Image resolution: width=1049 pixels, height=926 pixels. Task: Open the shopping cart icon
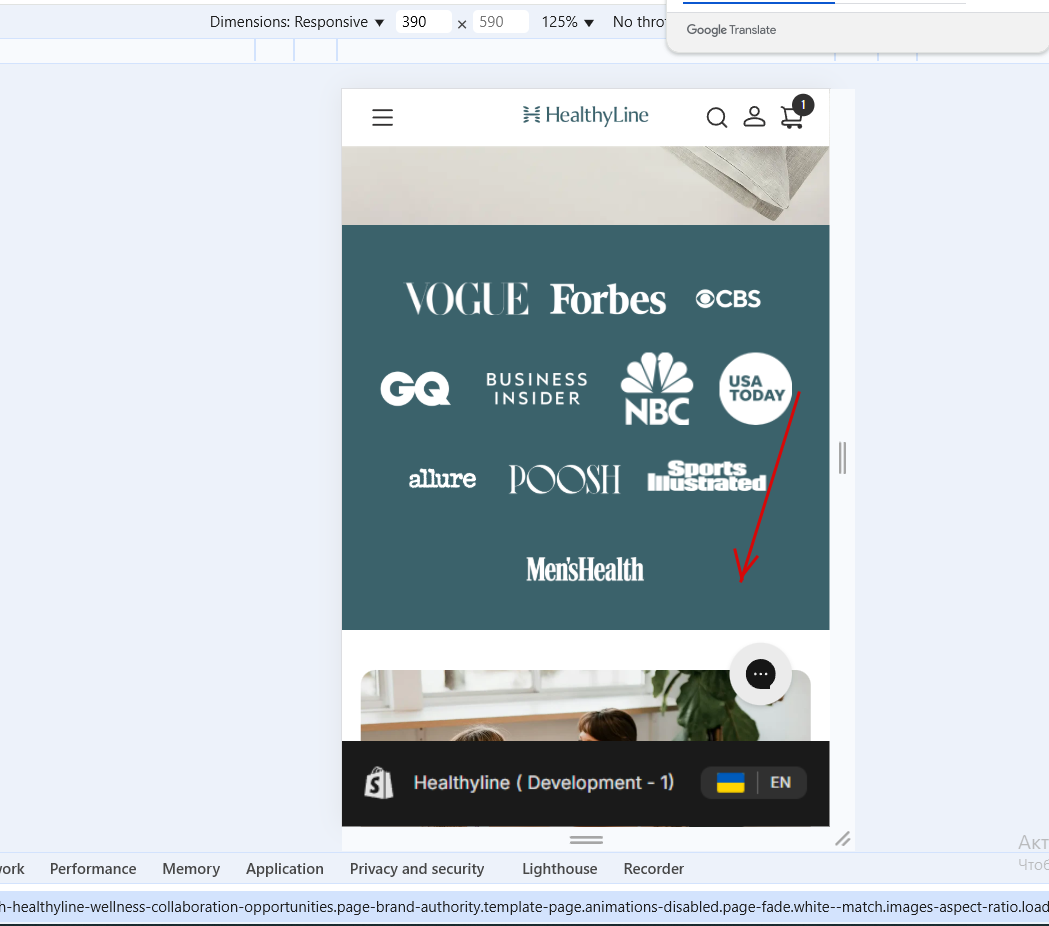792,116
